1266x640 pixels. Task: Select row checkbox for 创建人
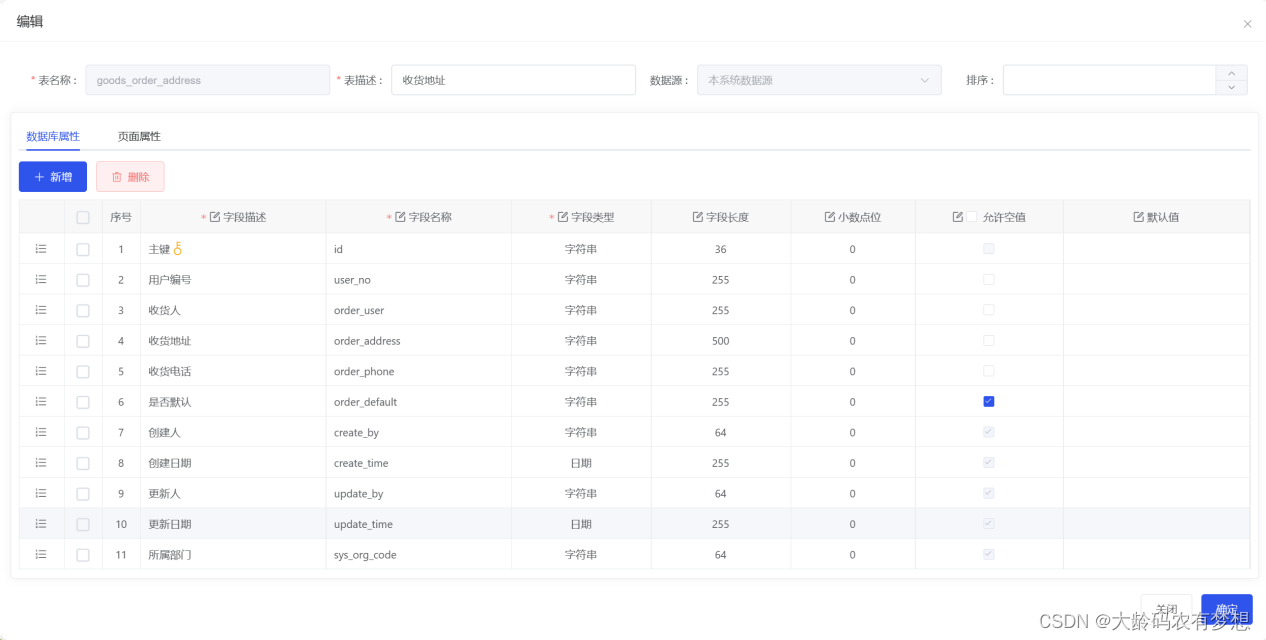(x=83, y=433)
